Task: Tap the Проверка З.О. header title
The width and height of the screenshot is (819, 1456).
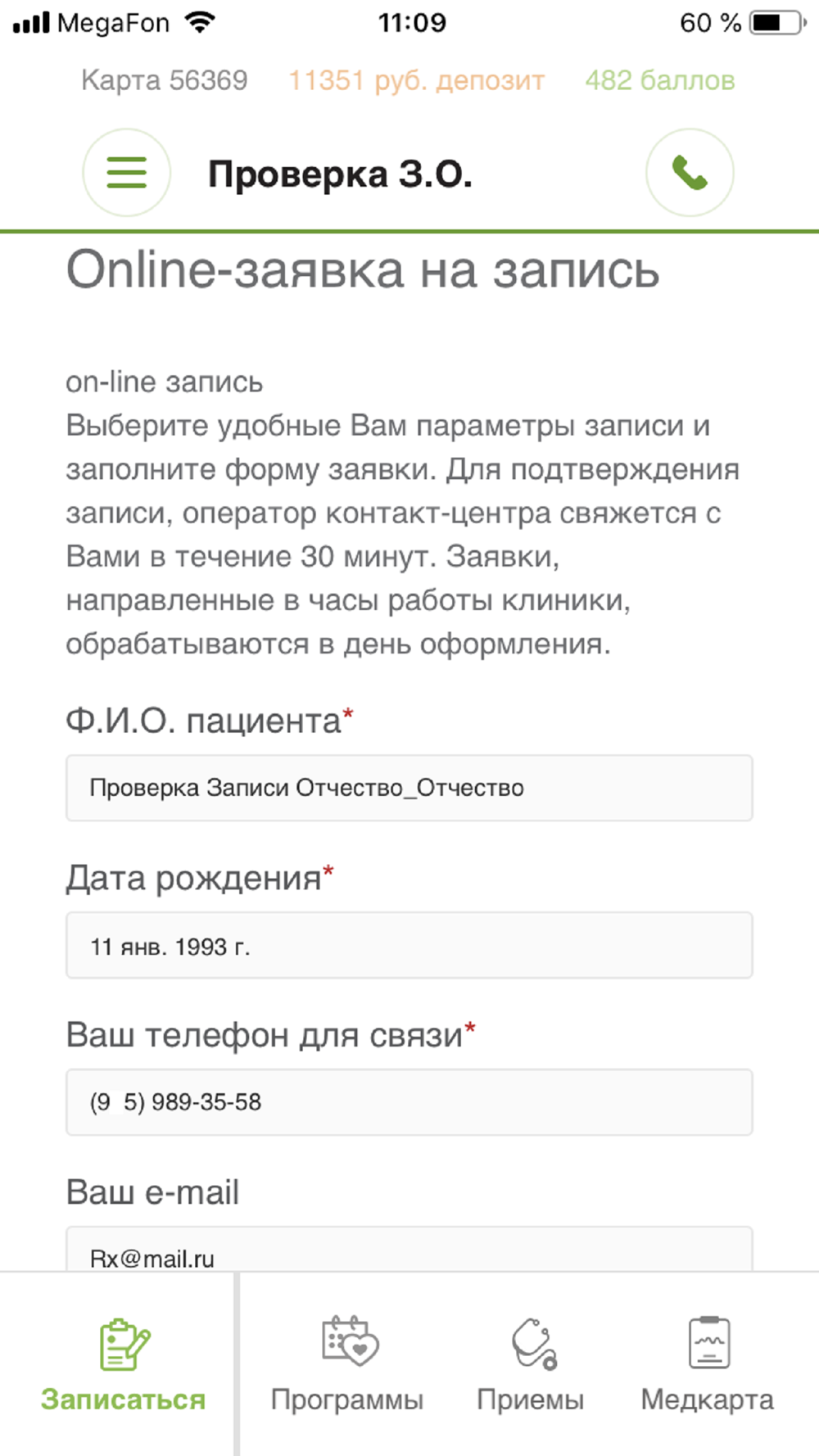Action: 340,174
